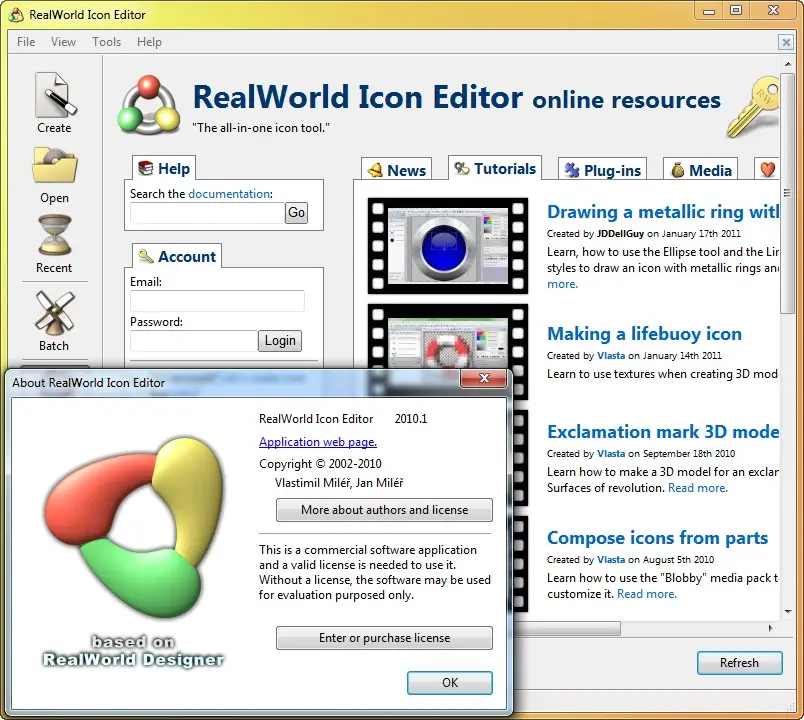Open the Tools menu
This screenshot has height=720, width=804.
[106, 42]
